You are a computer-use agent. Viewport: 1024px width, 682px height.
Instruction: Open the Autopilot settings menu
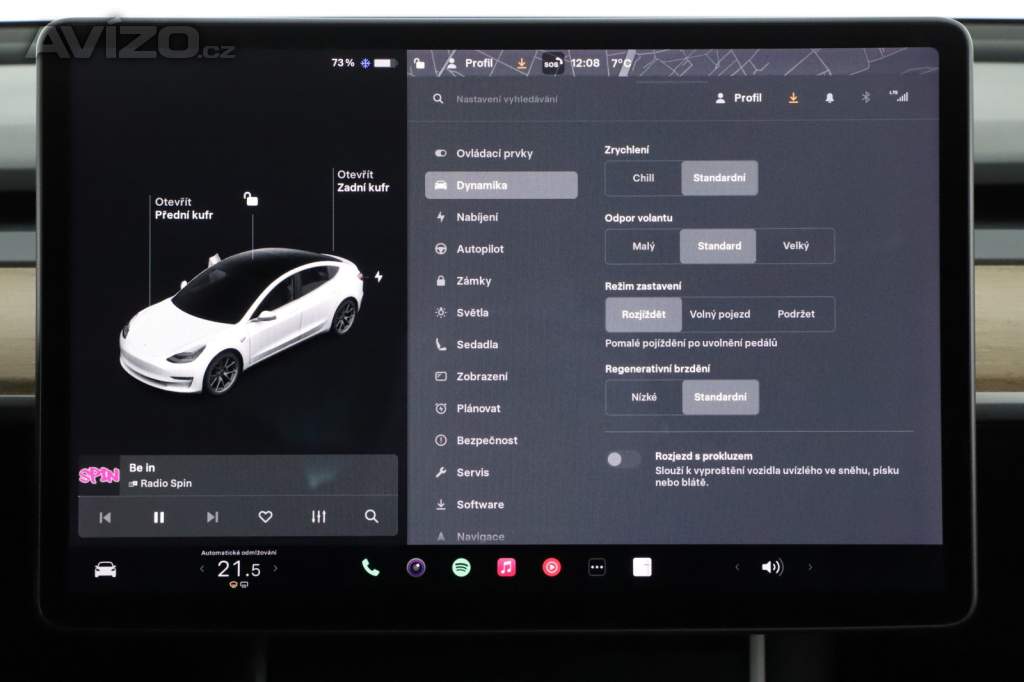click(480, 249)
